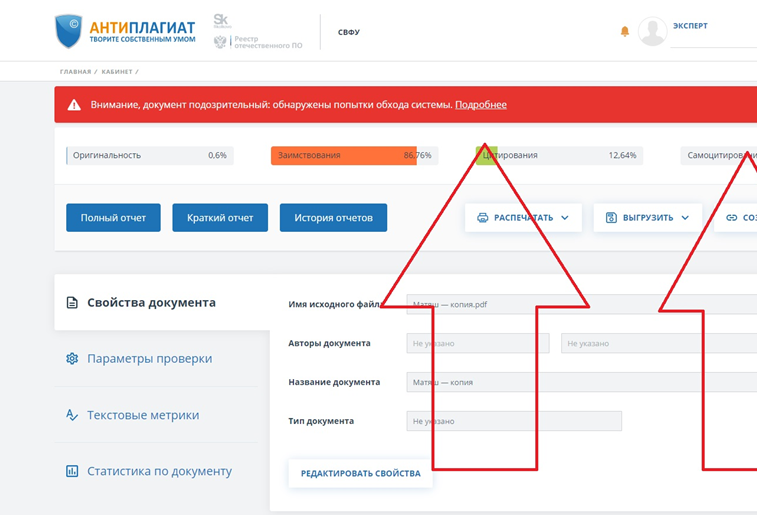
Task: Go to Главная breadcrumb
Action: point(75,71)
